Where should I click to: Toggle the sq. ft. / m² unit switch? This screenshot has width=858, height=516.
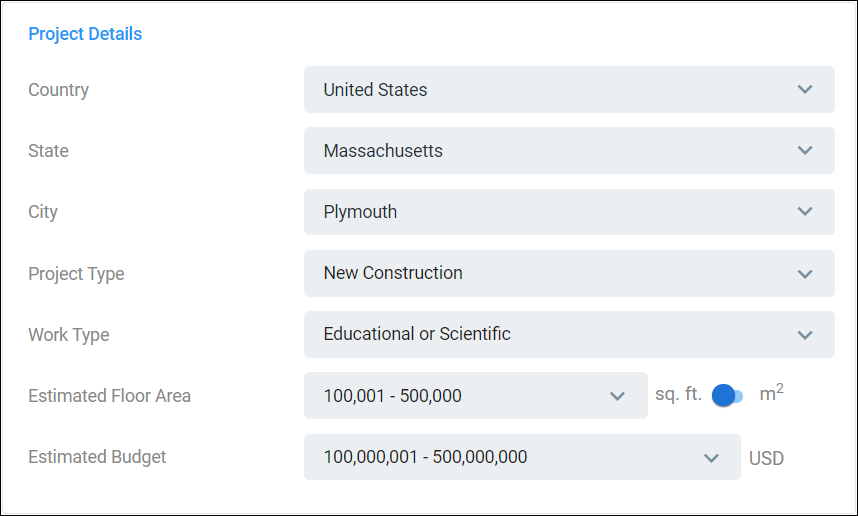coord(727,395)
